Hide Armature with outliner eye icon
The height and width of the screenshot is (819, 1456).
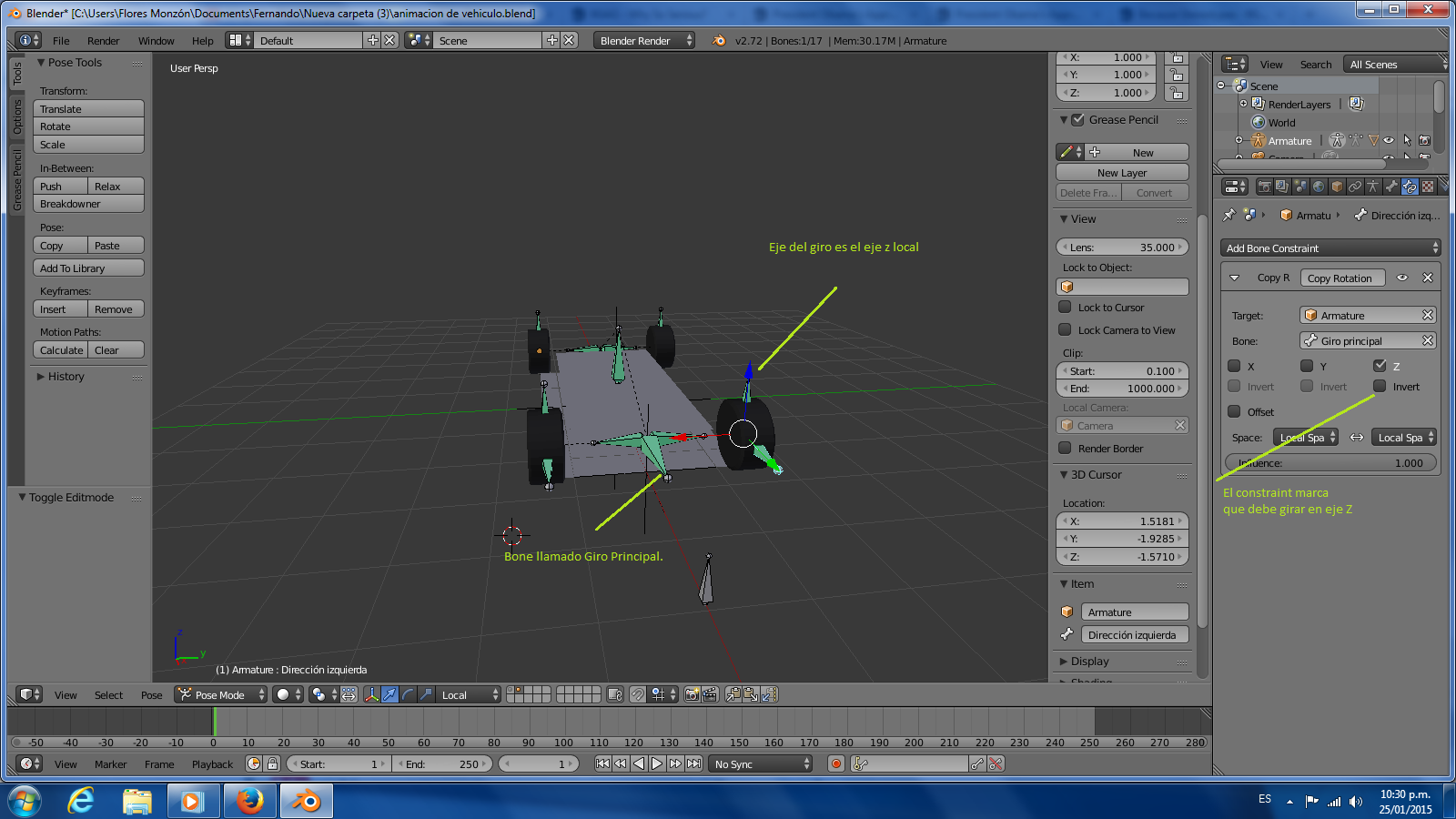pyautogui.click(x=1389, y=140)
